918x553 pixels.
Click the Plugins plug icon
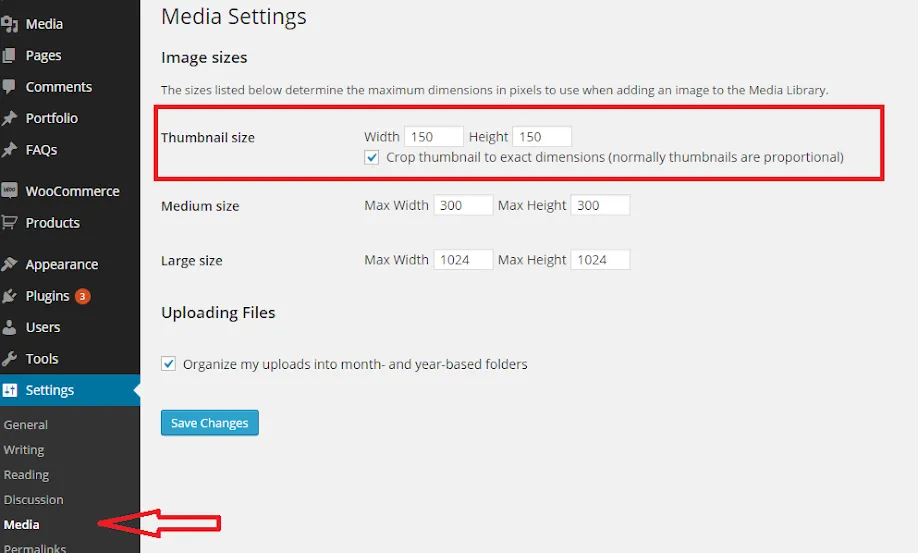point(9,296)
